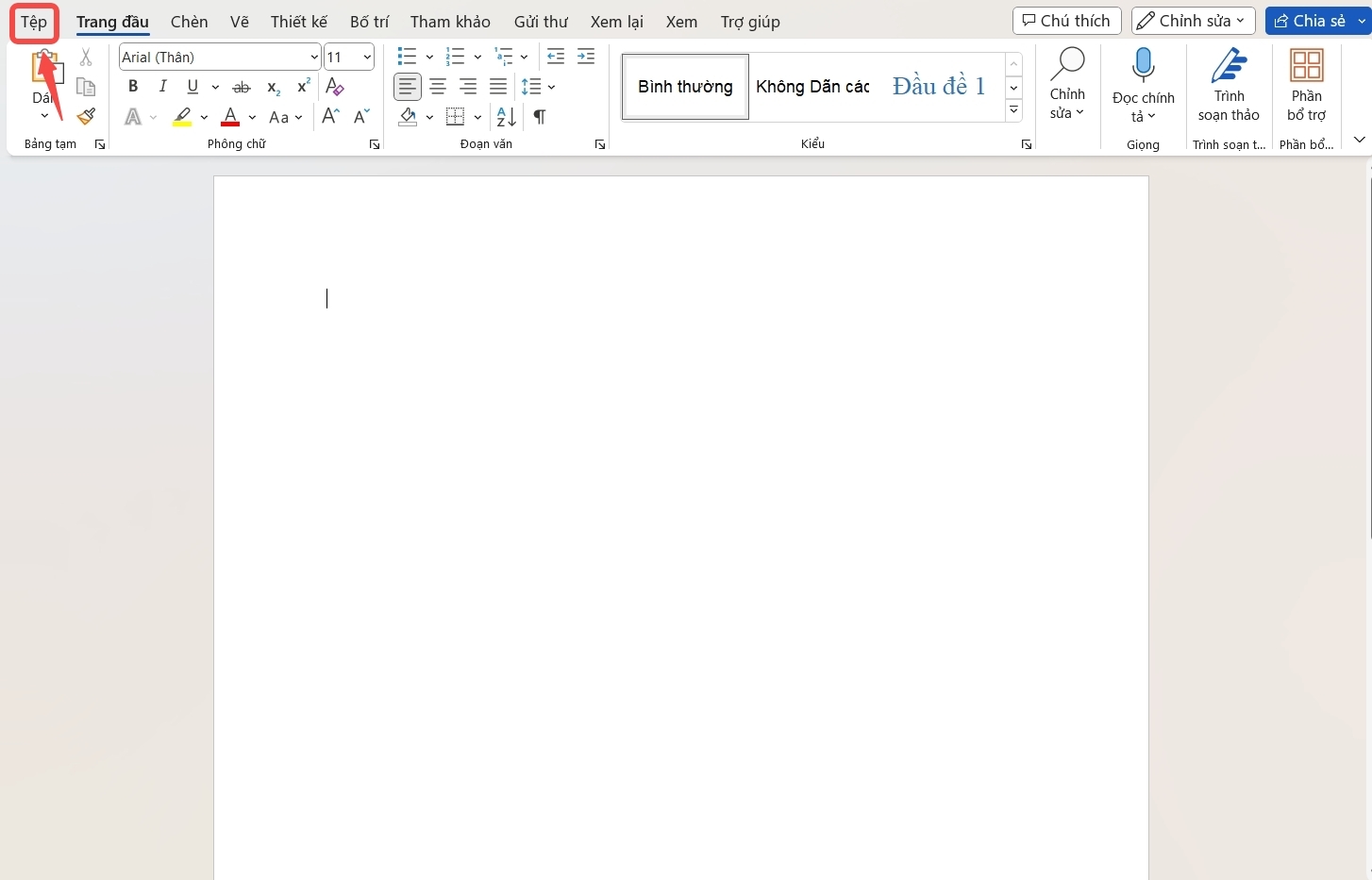This screenshot has width=1372, height=880.
Task: Open the font name dropdown Arial
Action: click(x=220, y=58)
